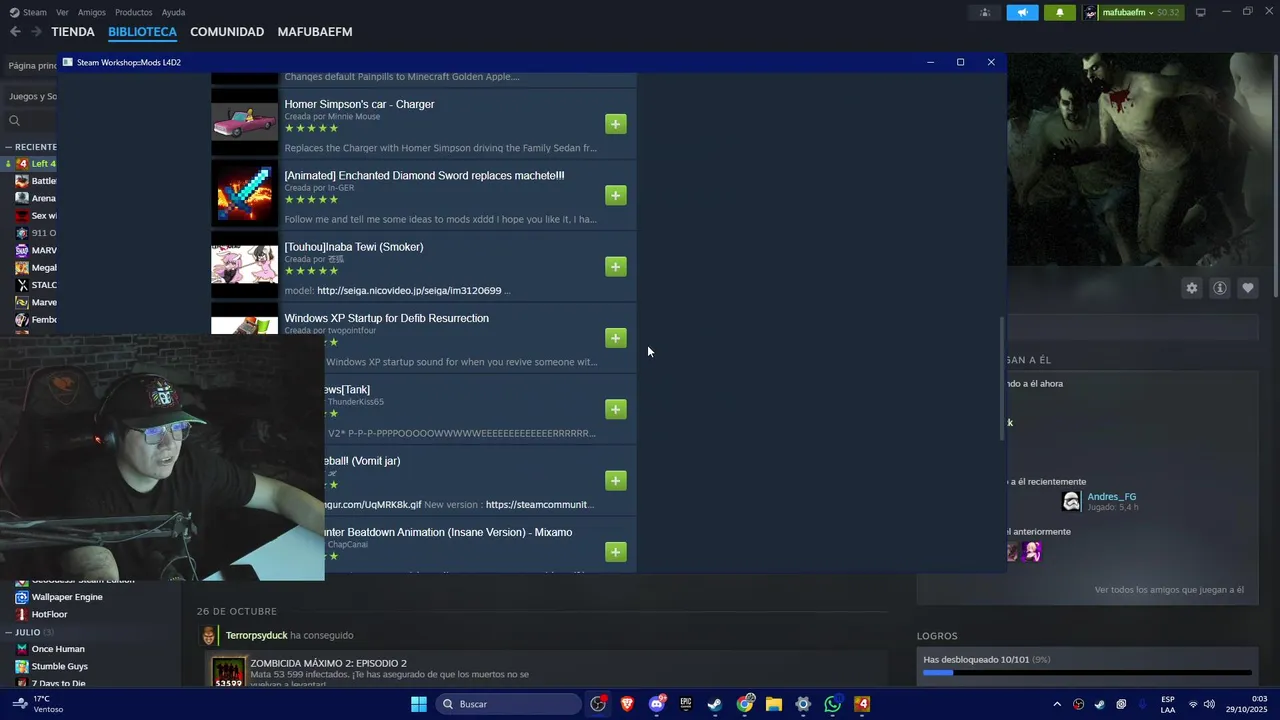Open seiga.nicovideo.jp model link
Image resolution: width=1280 pixels, height=720 pixels.
409,291
